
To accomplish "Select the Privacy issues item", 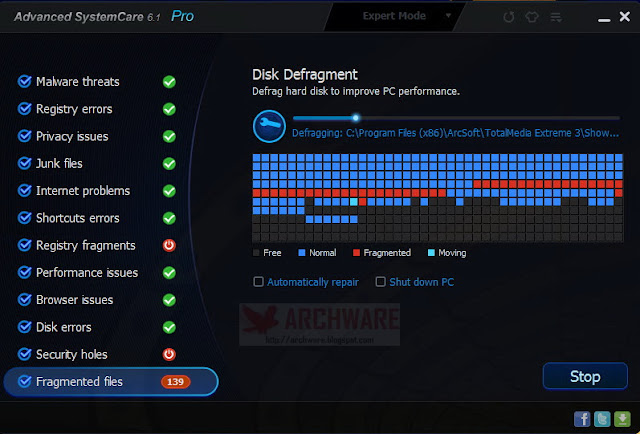I will pyautogui.click(x=72, y=136).
